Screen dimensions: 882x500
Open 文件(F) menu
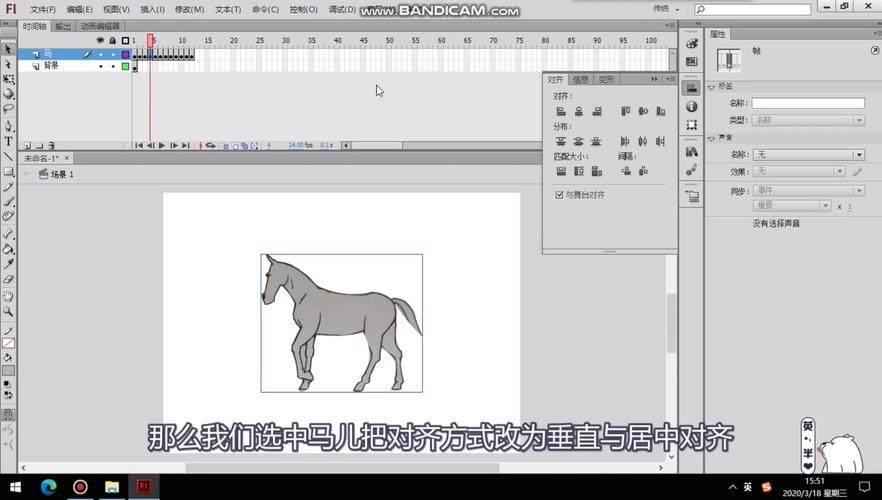[43, 10]
